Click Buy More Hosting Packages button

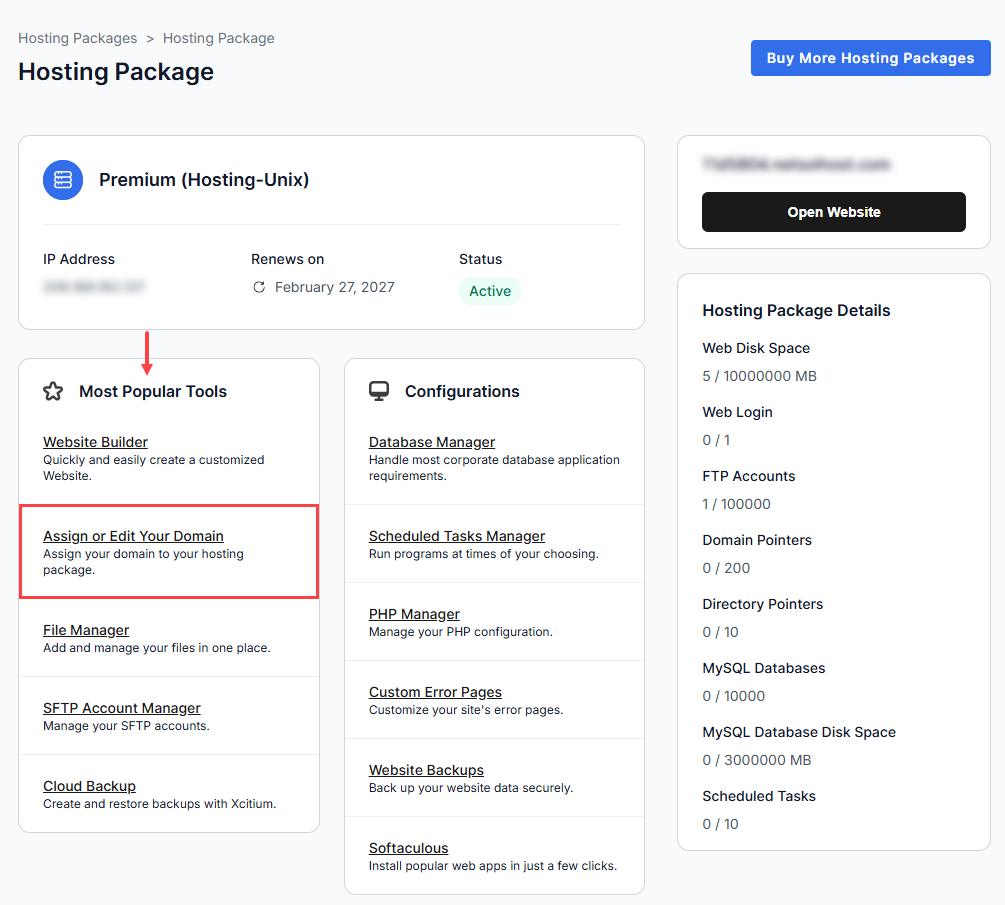click(870, 58)
